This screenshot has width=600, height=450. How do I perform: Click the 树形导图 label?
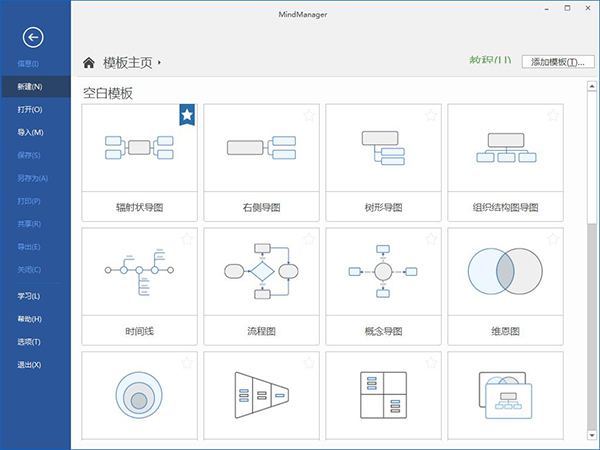[x=383, y=207]
